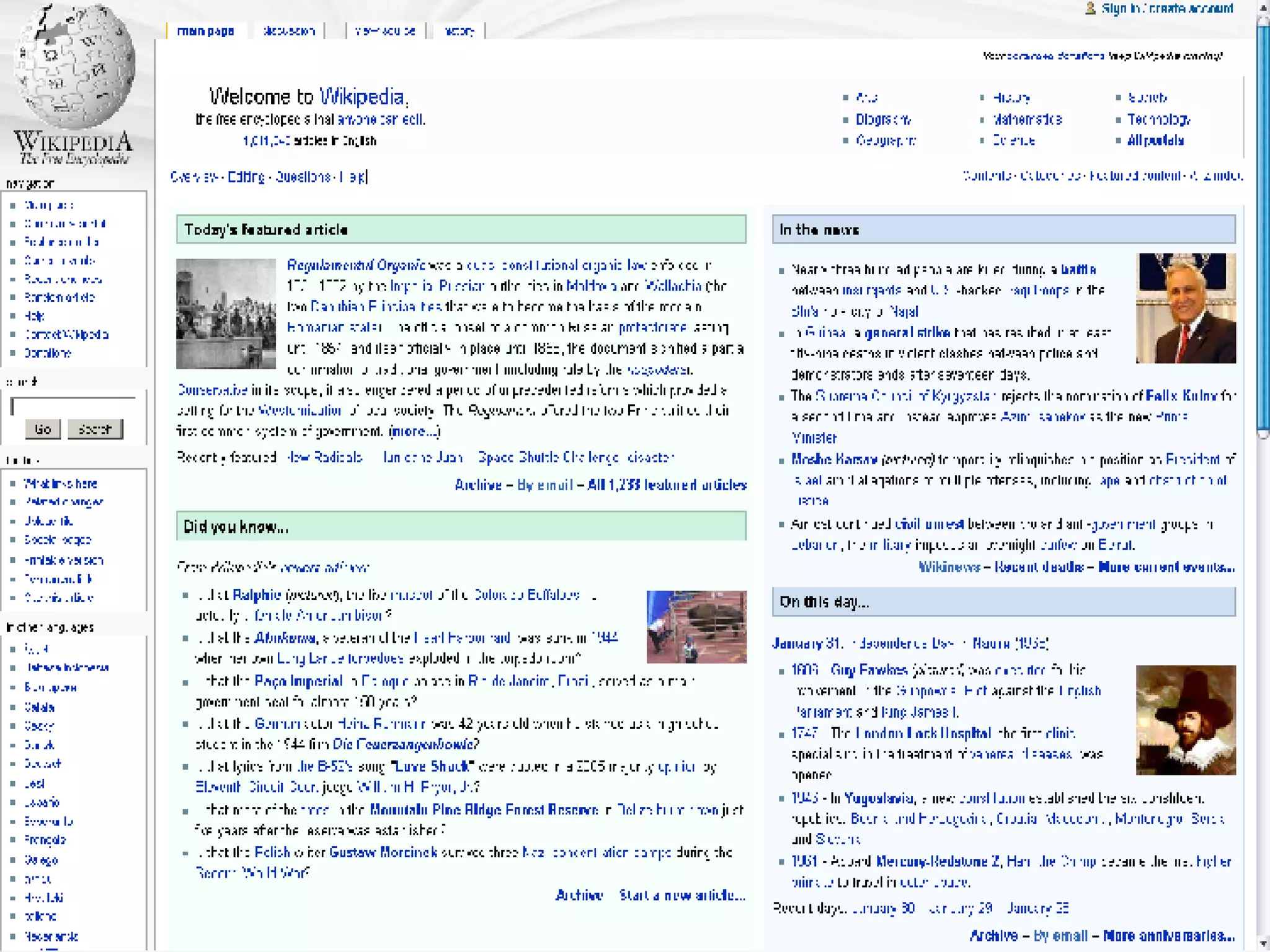Click the scrollbar down arrow
The width and height of the screenshot is (1270, 952).
tap(1263, 943)
